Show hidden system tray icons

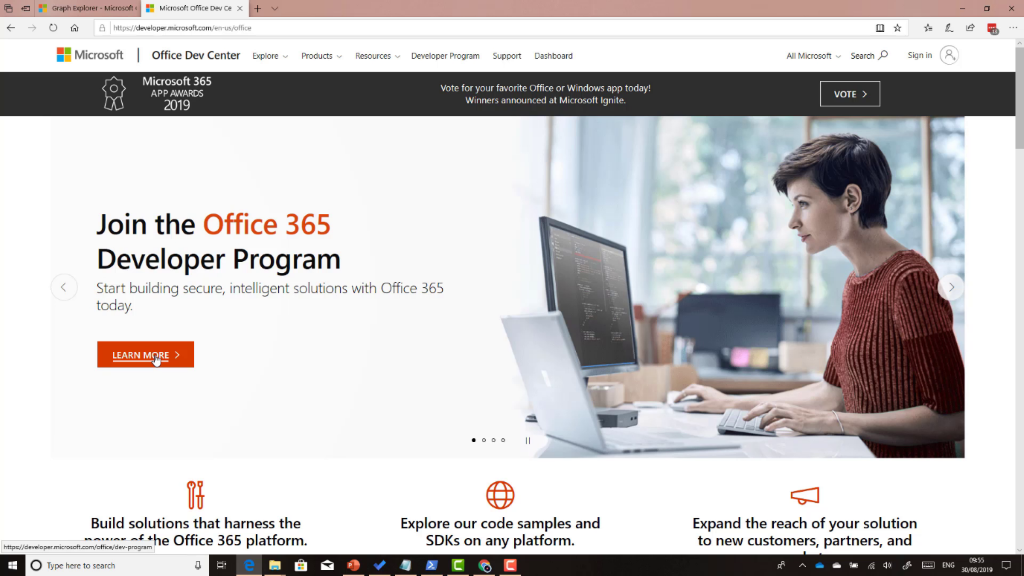click(802, 566)
